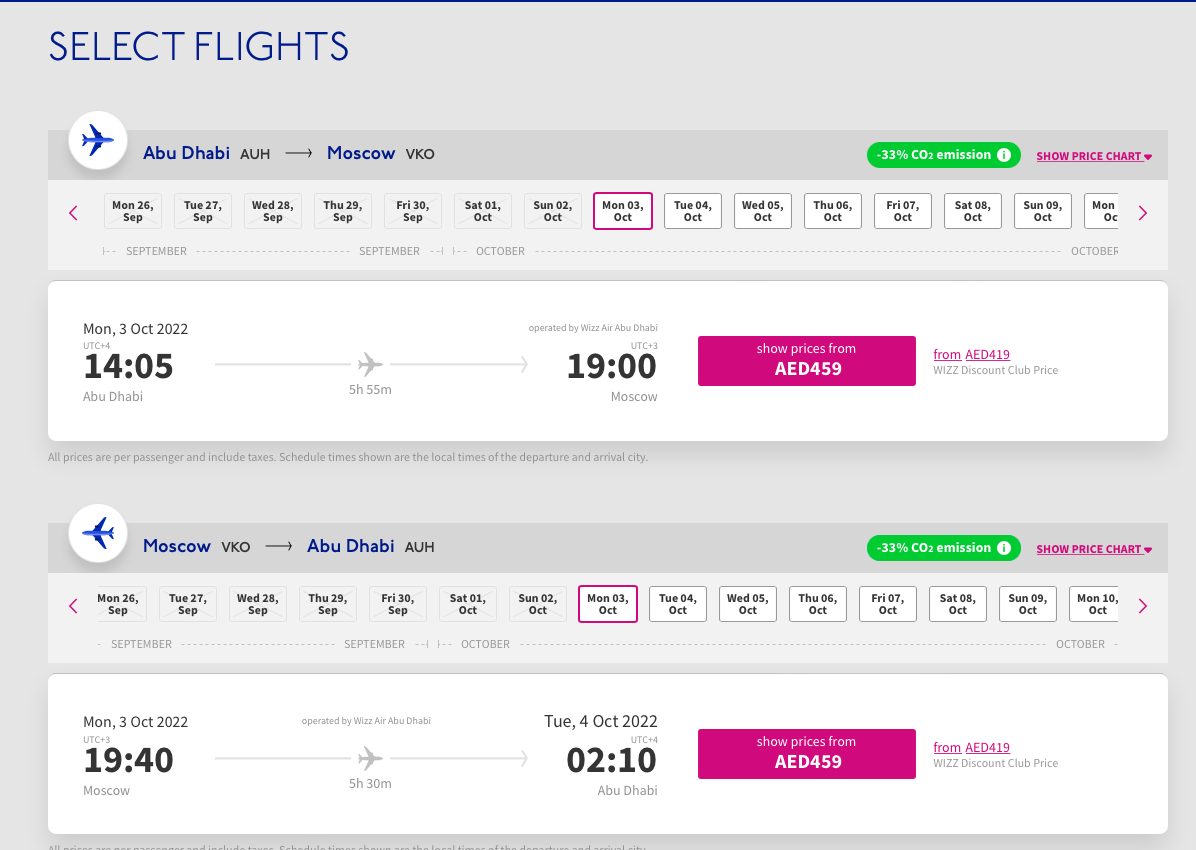Image resolution: width=1196 pixels, height=850 pixels.
Task: Select Wed 05, Oct for return flight
Action: (x=748, y=604)
